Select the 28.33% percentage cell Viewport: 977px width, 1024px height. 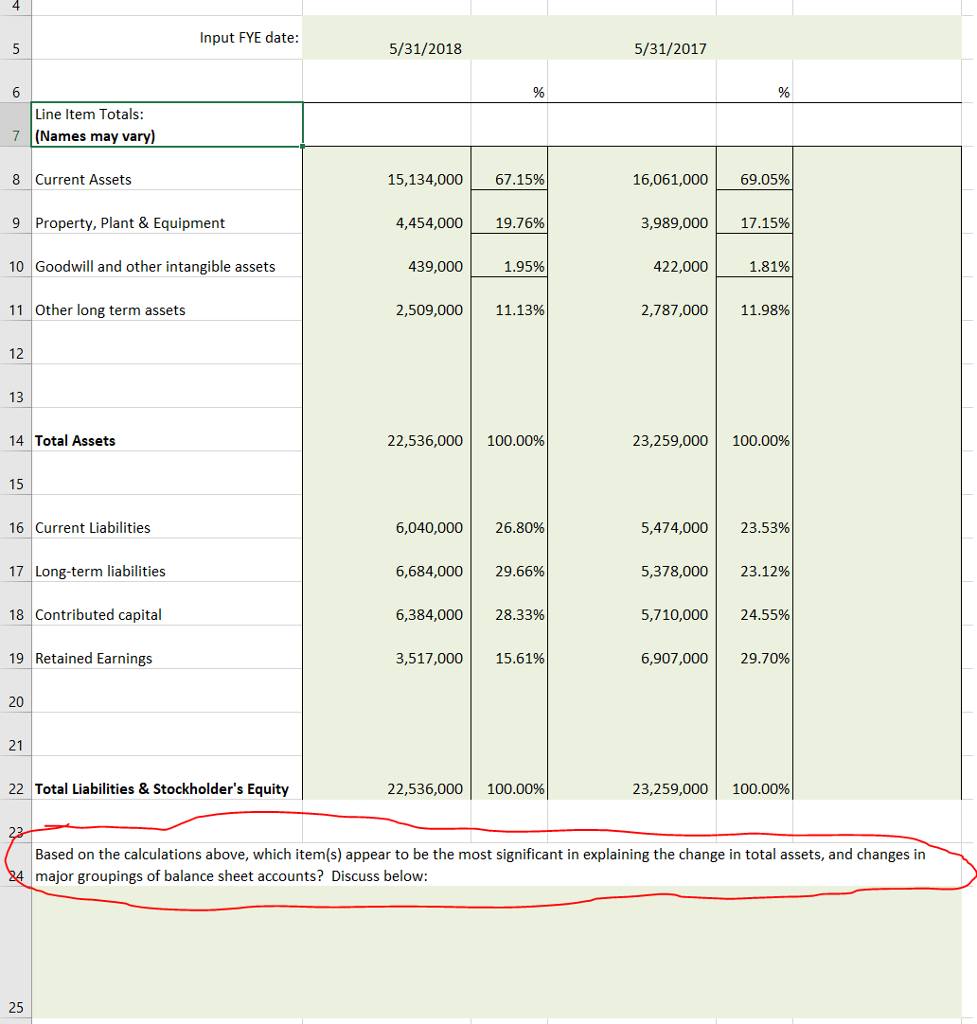(509, 604)
